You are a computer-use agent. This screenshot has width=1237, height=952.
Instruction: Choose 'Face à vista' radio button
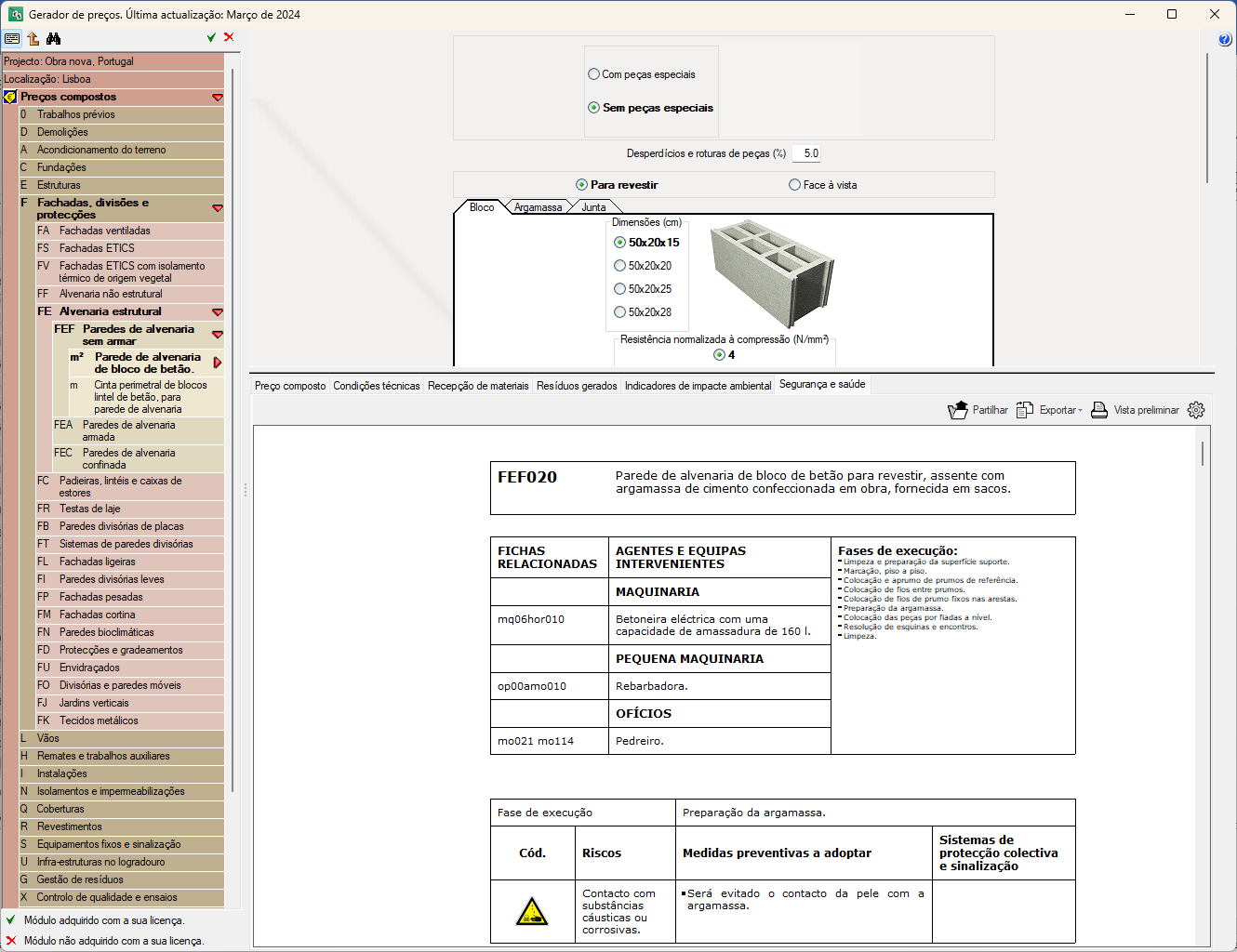click(x=795, y=185)
